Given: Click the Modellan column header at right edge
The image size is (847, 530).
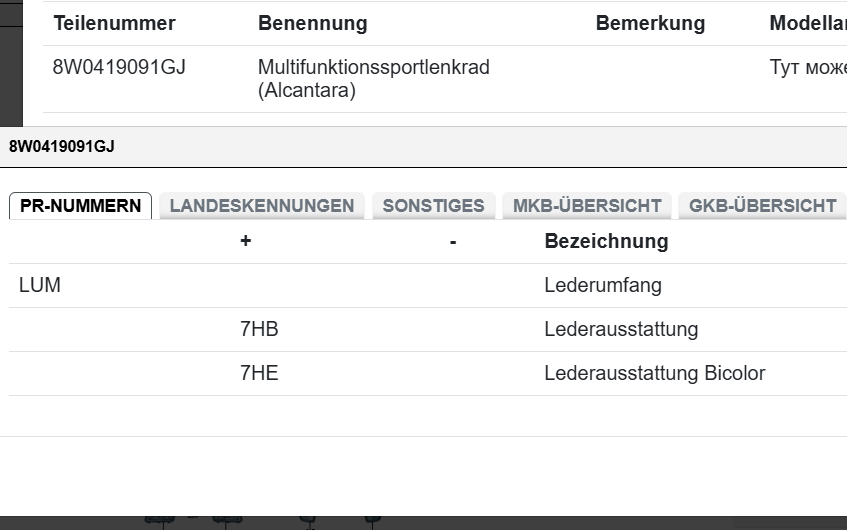Looking at the screenshot, I should coord(807,23).
